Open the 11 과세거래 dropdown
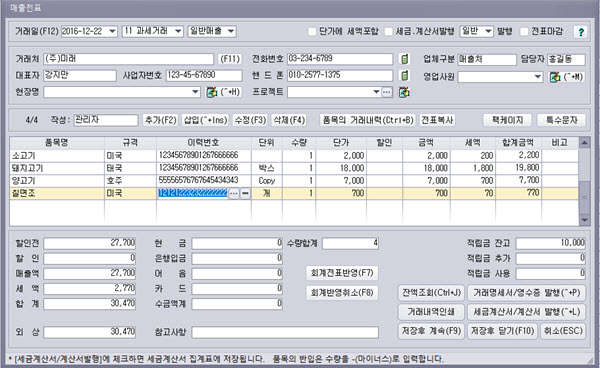 click(178, 31)
